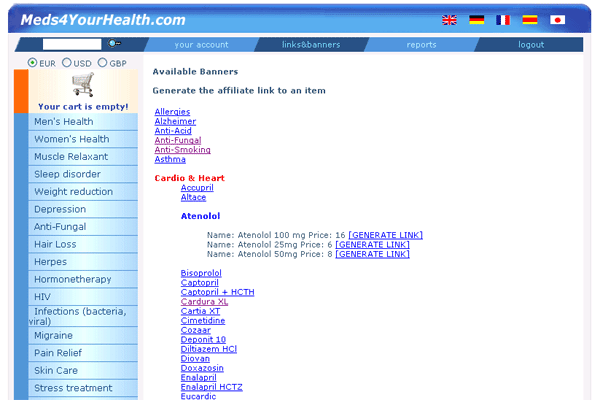Image resolution: width=600 pixels, height=400 pixels.
Task: Open the reports tab
Action: 421,45
